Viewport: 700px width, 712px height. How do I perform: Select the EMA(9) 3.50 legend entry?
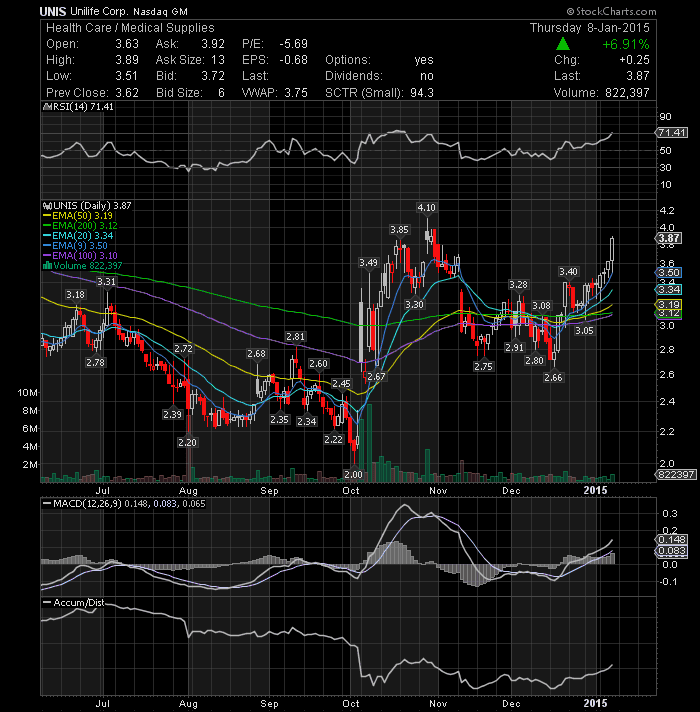[x=80, y=246]
